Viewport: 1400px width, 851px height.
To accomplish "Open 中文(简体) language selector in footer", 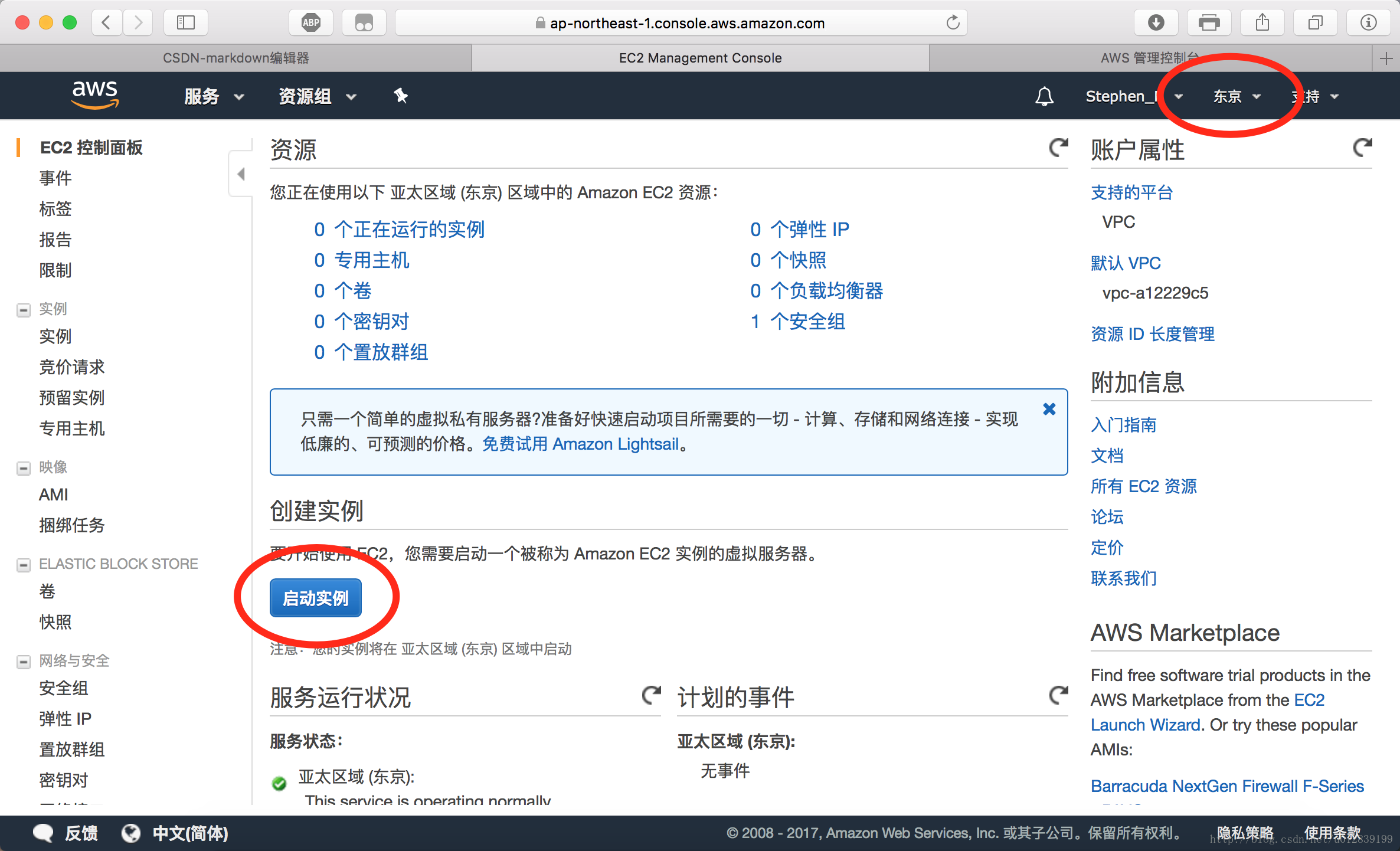I will point(190,833).
